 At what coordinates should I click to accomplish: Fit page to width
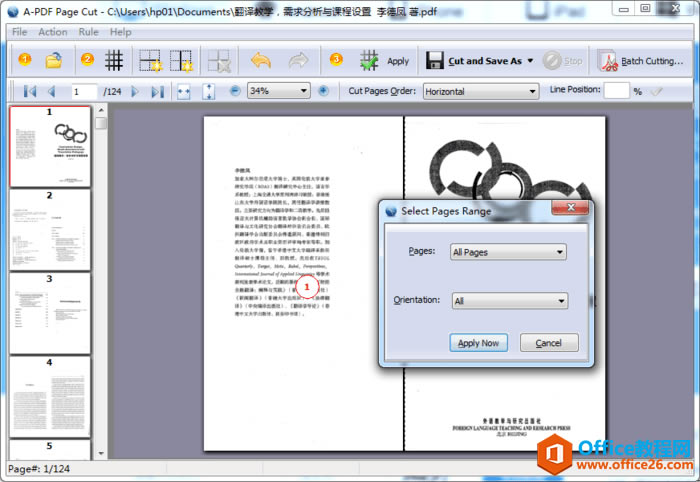(x=183, y=91)
